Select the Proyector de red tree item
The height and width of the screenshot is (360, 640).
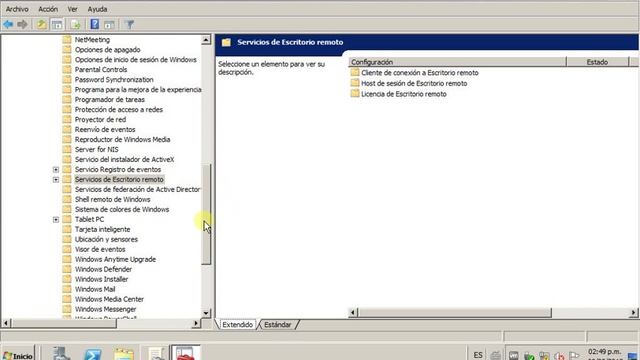pos(100,120)
